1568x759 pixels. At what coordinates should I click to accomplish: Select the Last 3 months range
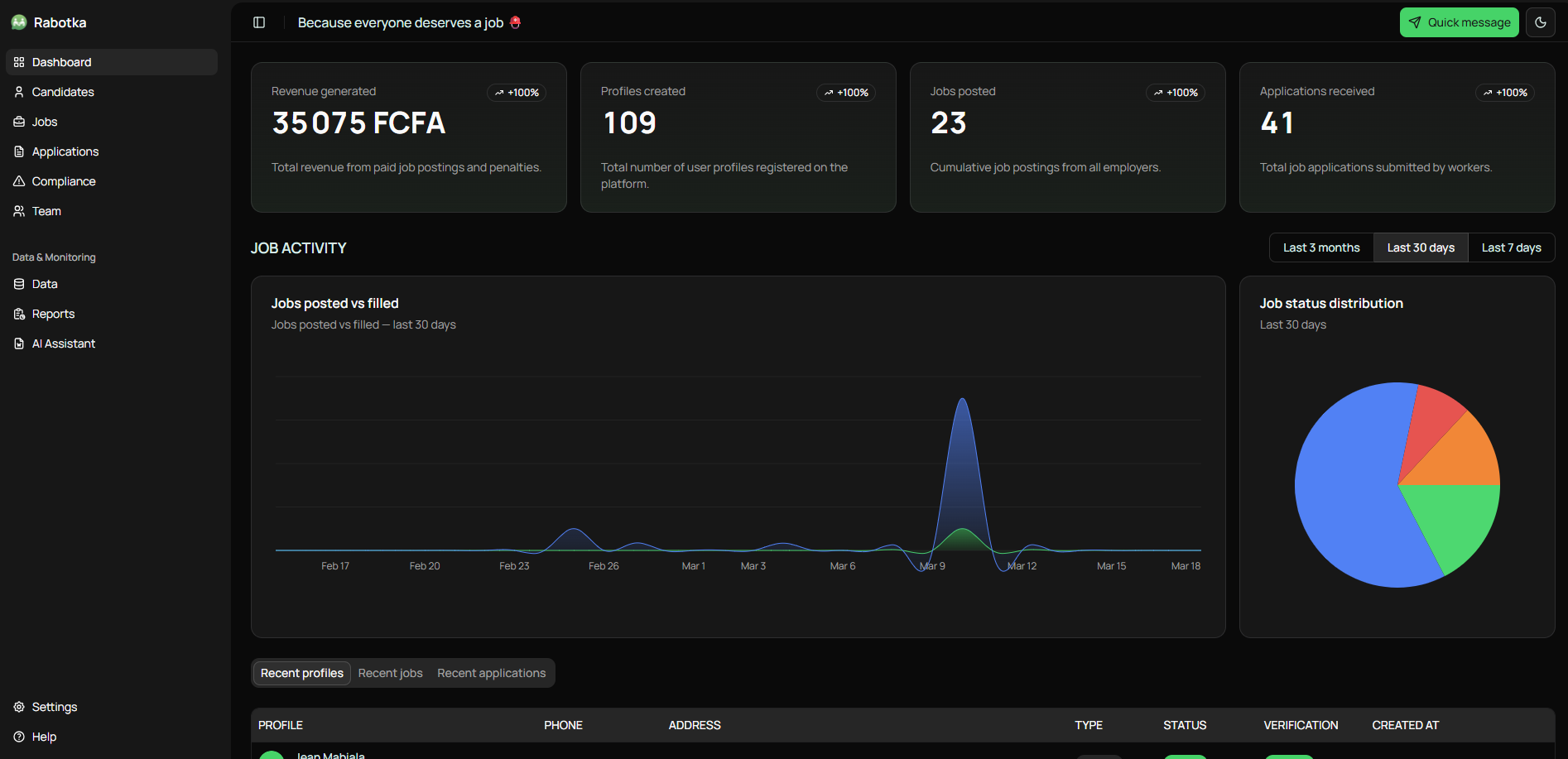point(1321,247)
